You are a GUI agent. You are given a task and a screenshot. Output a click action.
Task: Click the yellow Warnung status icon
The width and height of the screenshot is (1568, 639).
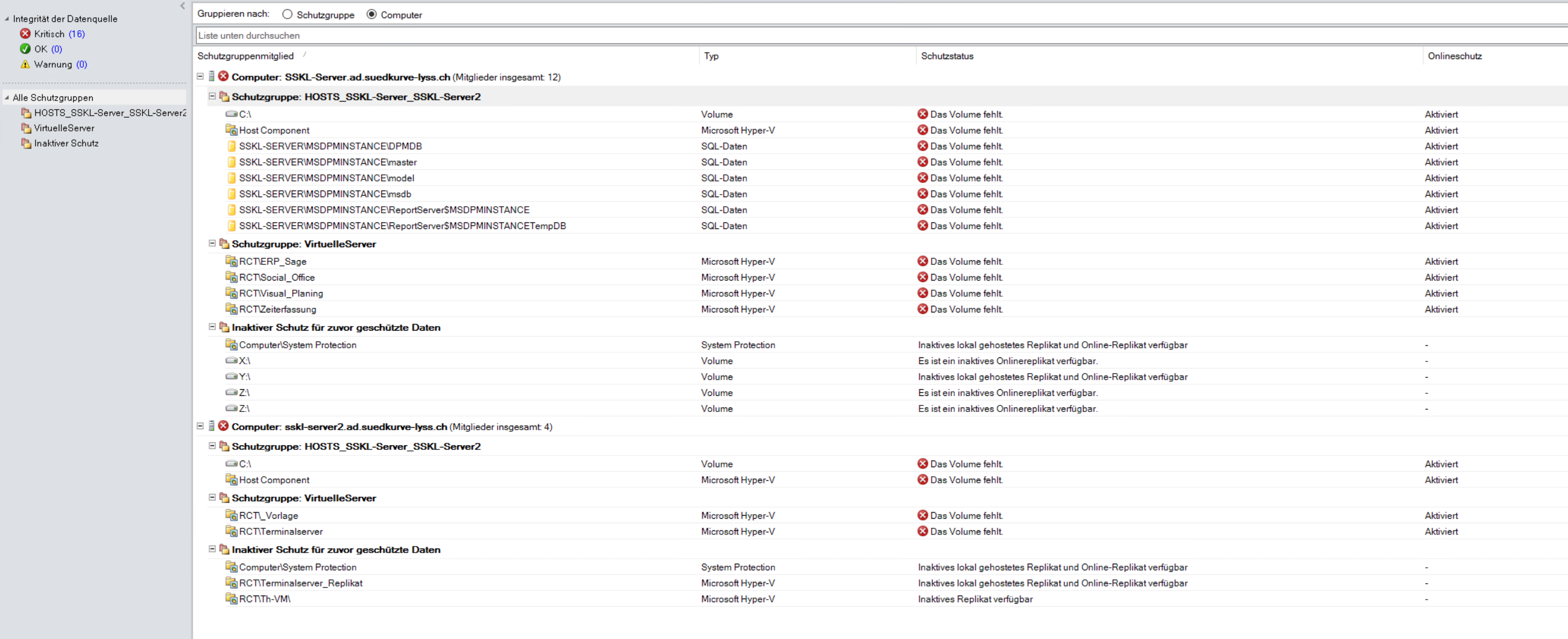pos(25,64)
